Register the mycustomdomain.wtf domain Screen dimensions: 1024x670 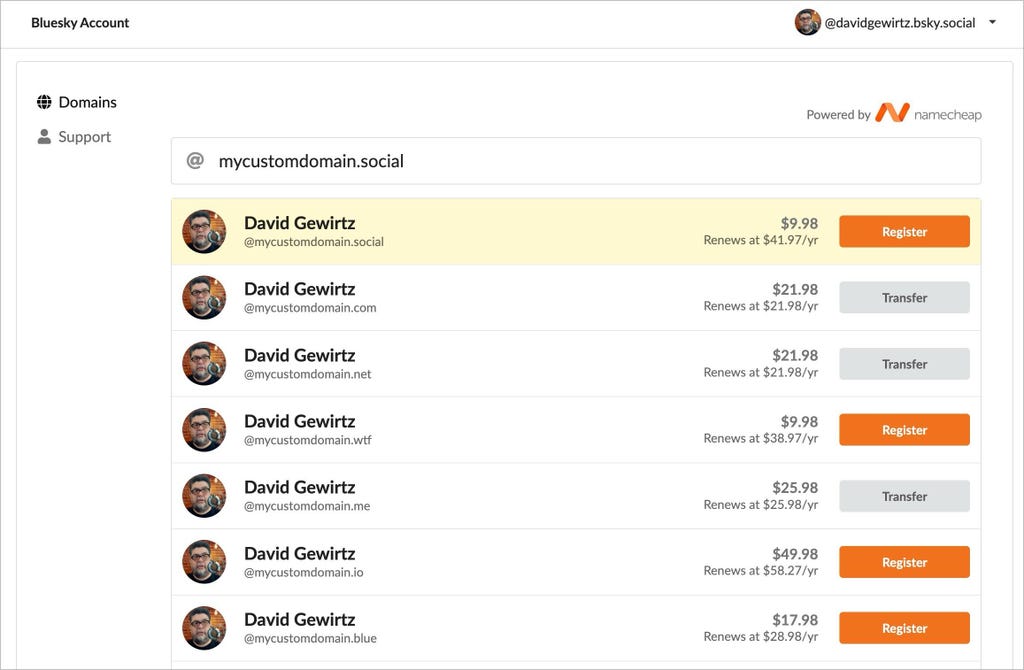coord(904,430)
